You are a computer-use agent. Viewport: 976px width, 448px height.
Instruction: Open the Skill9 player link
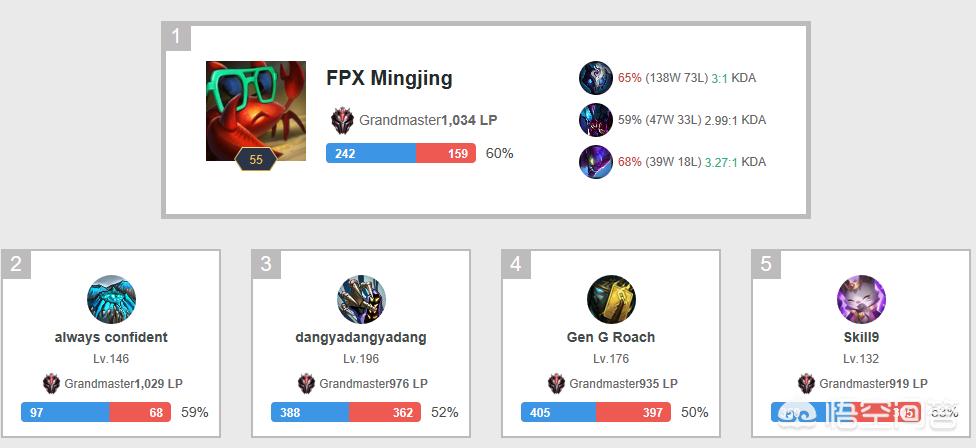[x=861, y=337]
